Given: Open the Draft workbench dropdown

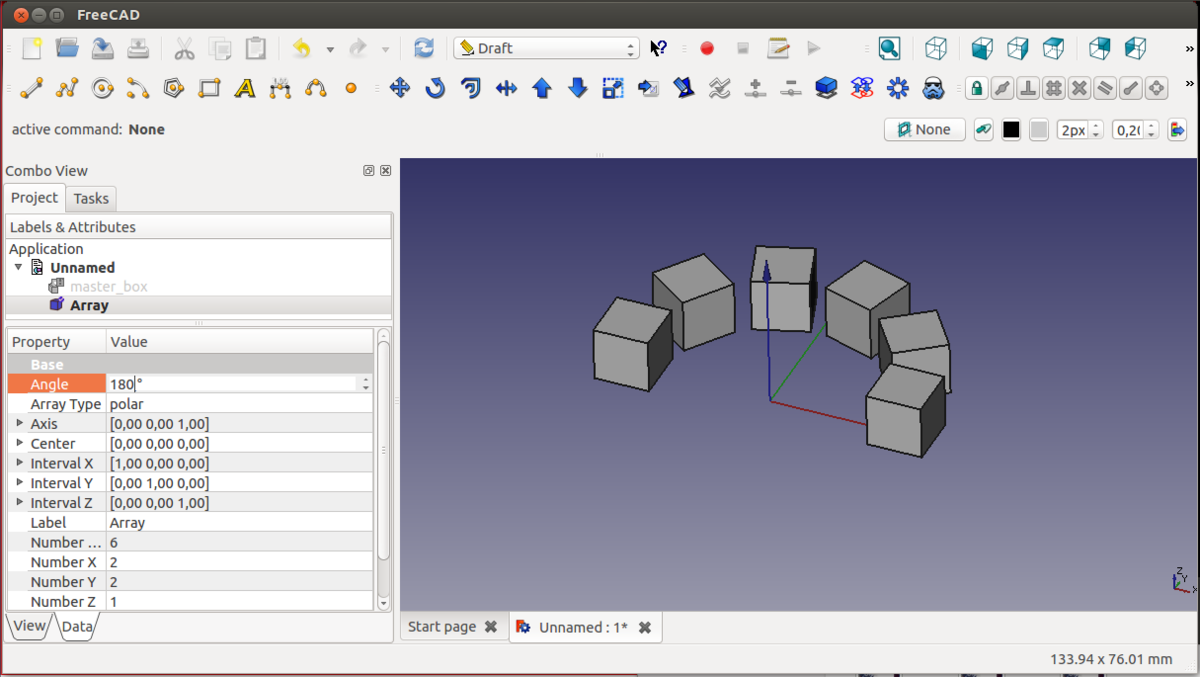Looking at the screenshot, I should coord(546,48).
